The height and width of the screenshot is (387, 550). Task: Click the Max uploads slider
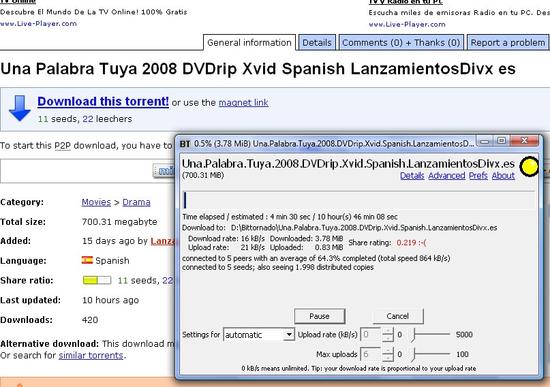coord(431,354)
